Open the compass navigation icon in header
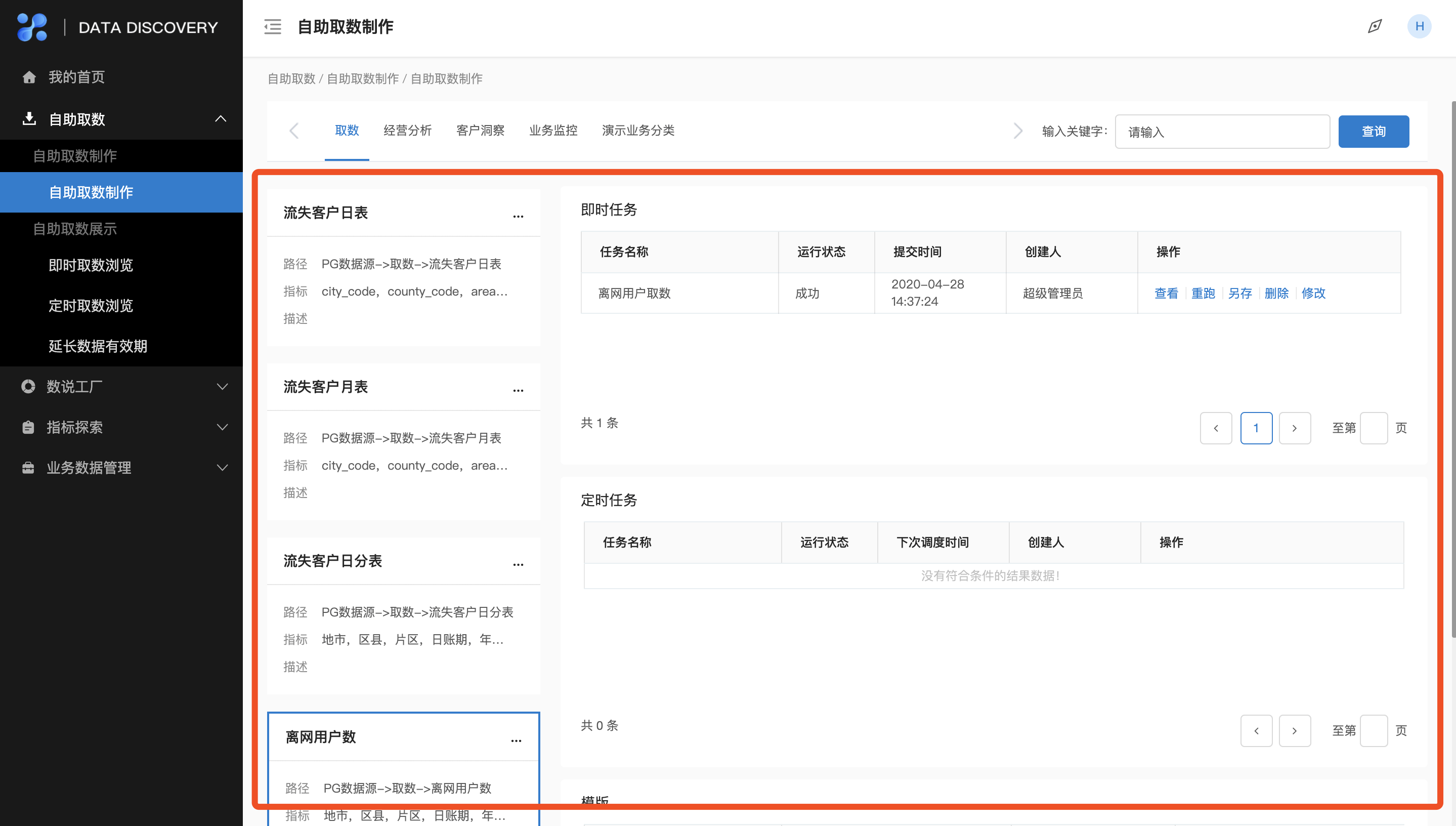The height and width of the screenshot is (826, 1456). (1375, 27)
